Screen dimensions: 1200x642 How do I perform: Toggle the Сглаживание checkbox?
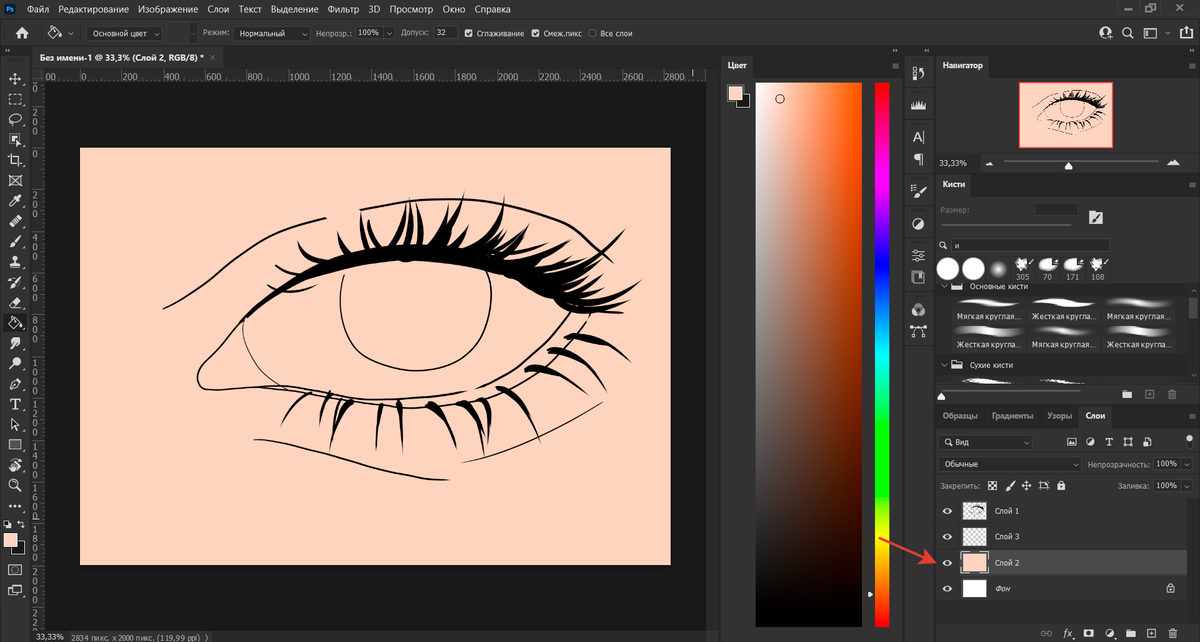pos(470,33)
